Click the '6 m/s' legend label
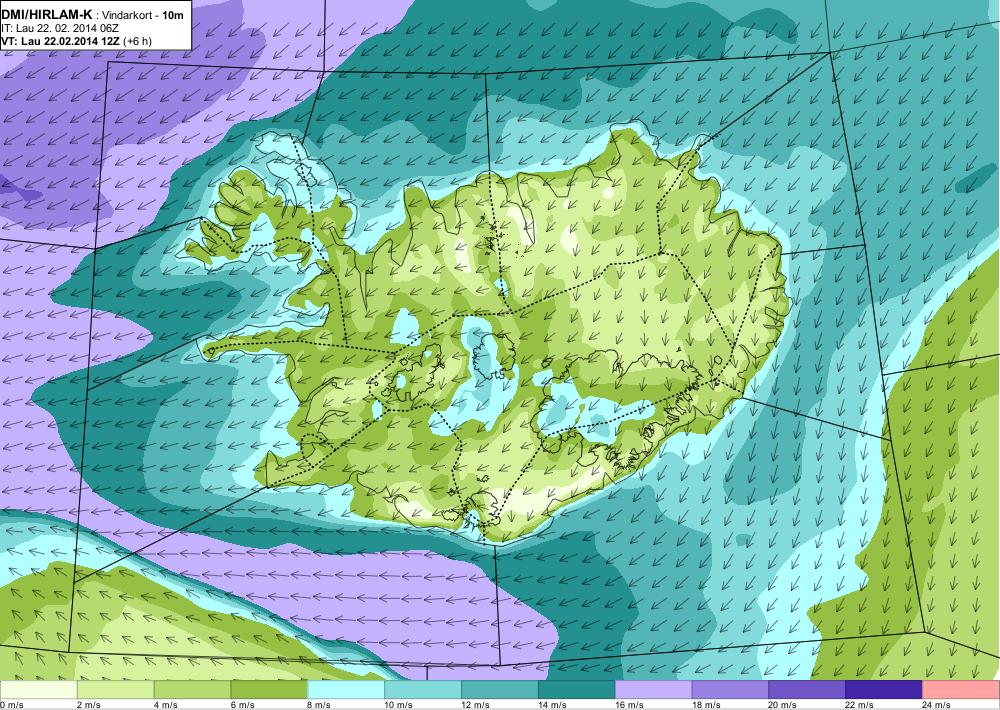 (x=242, y=705)
